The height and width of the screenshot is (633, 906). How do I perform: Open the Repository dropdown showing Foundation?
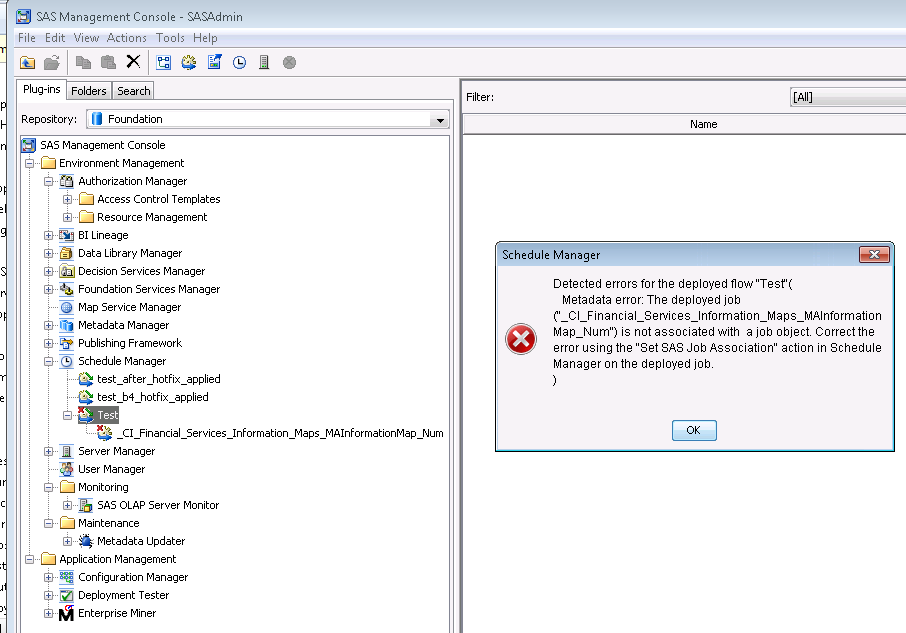pyautogui.click(x=438, y=119)
